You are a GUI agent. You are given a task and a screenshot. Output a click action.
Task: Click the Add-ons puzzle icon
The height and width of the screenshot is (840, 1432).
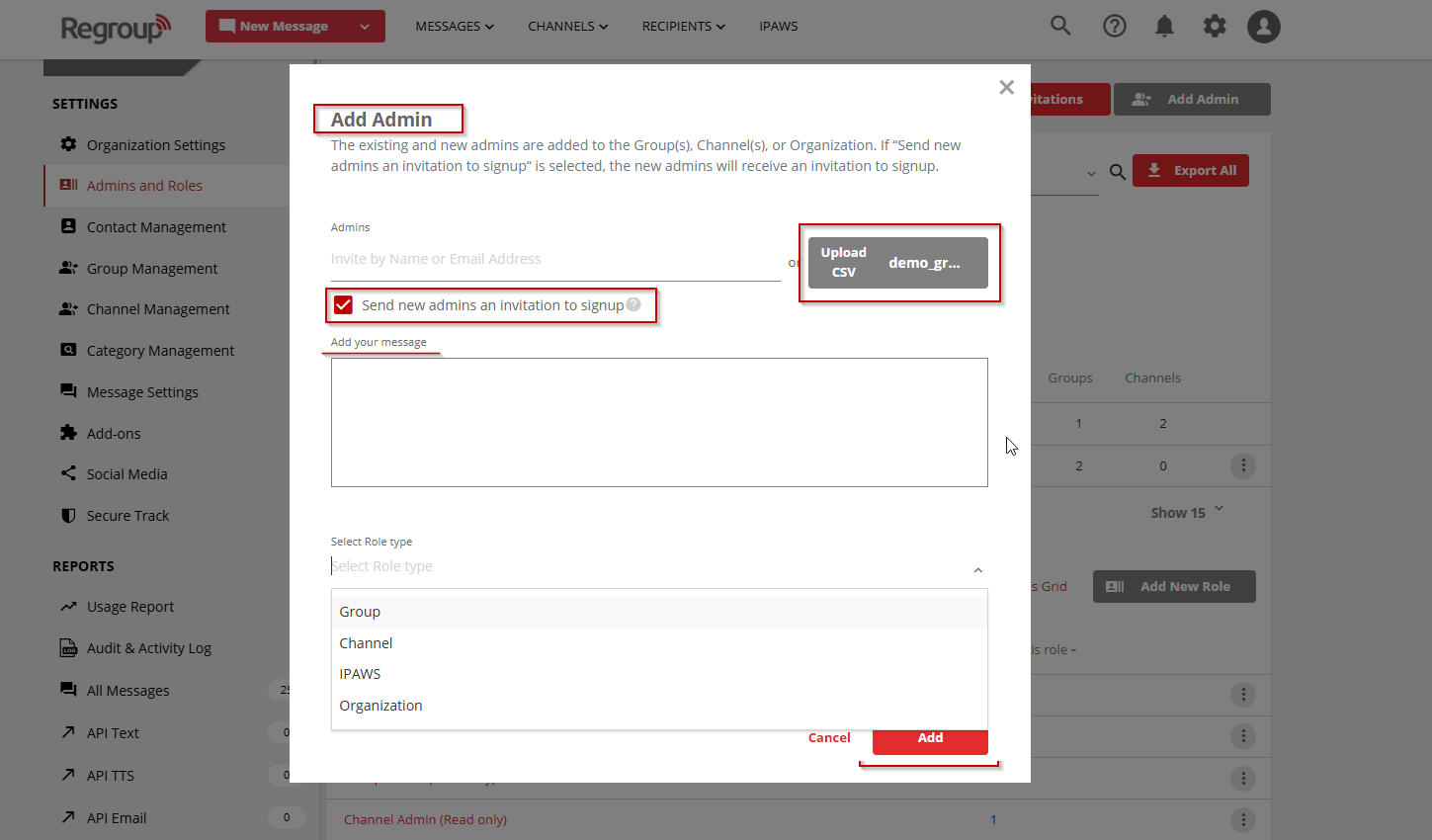click(x=68, y=433)
